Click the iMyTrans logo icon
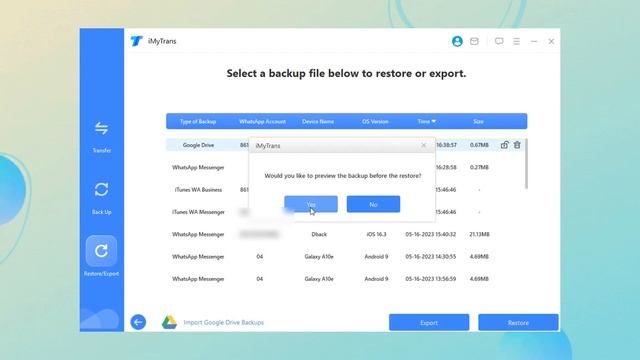This screenshot has height=360, width=640. (x=136, y=41)
